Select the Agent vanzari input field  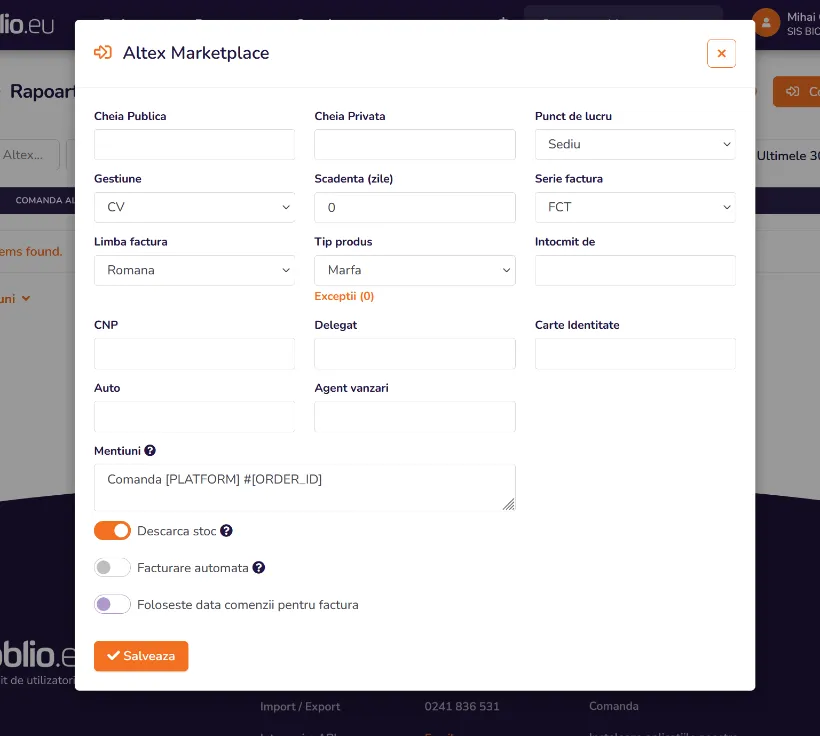coord(414,416)
